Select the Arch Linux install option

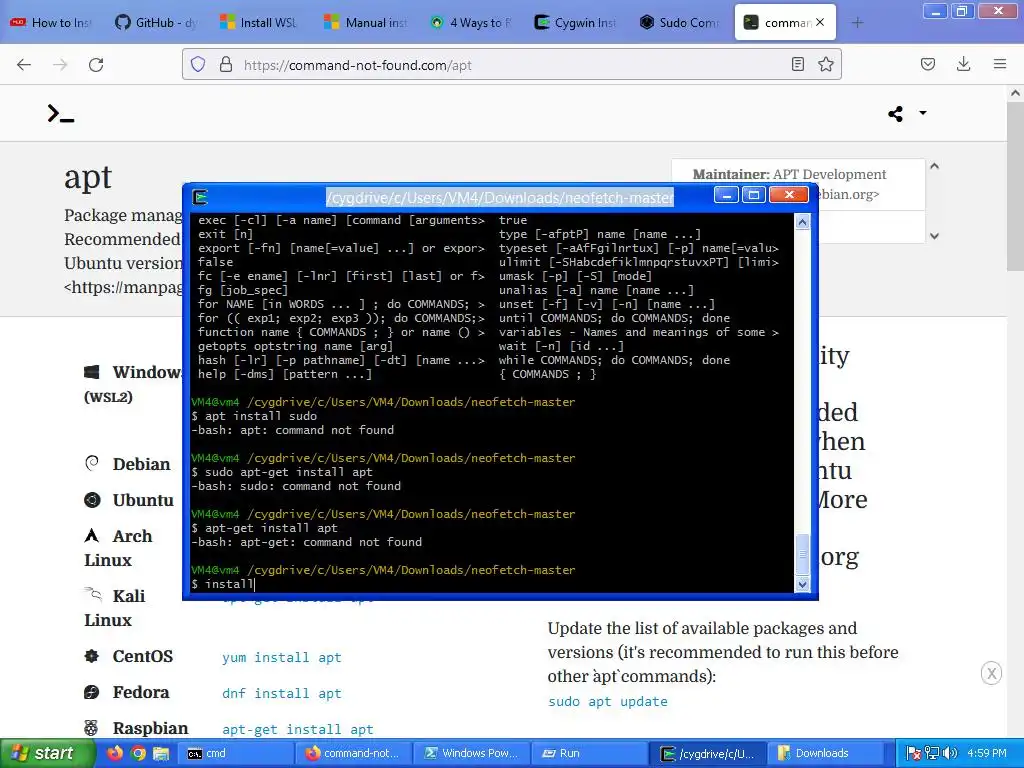click(118, 548)
